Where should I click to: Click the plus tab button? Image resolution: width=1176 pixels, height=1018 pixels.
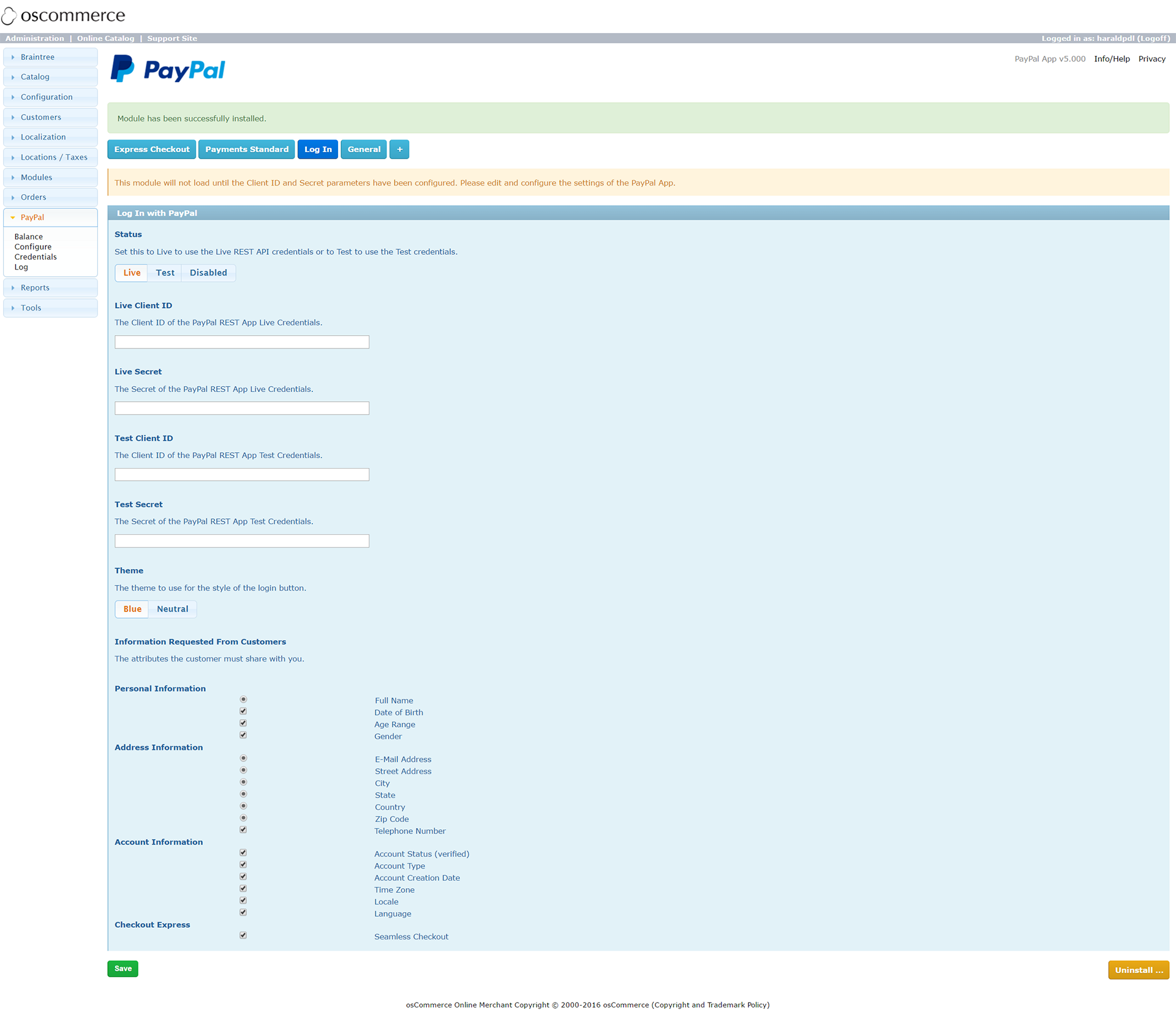tap(399, 149)
